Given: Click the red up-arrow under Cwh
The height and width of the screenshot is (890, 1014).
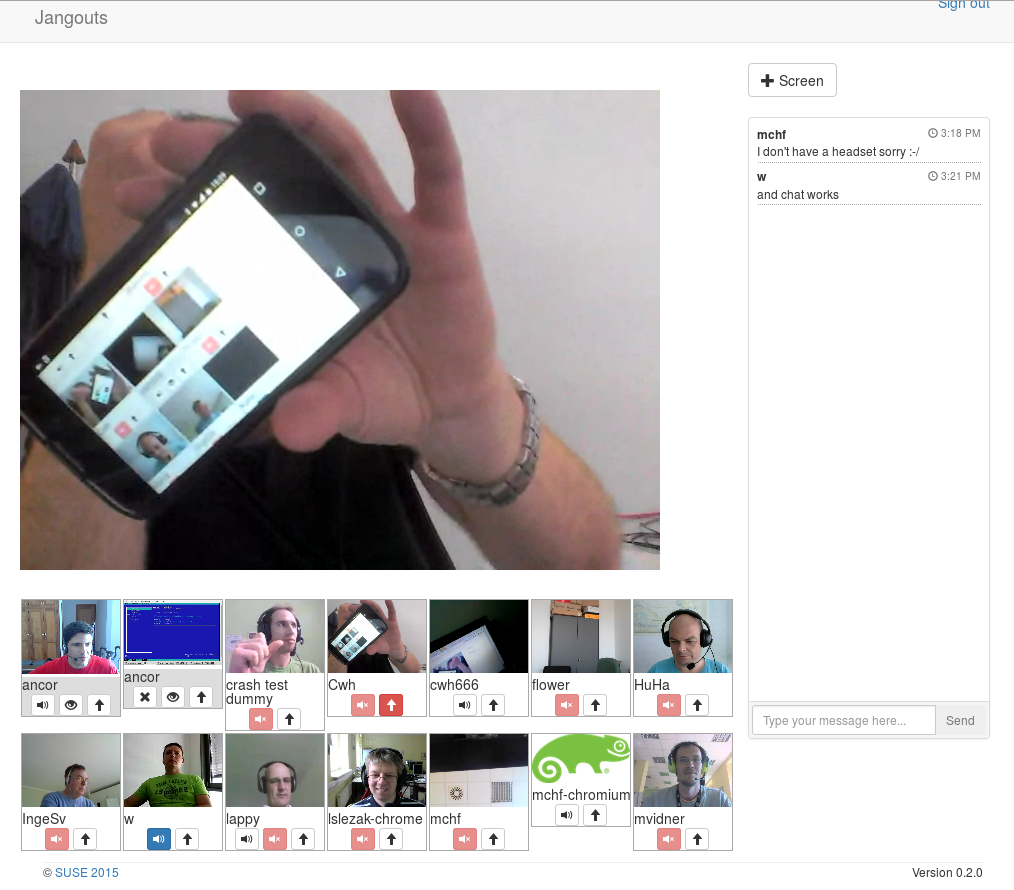Looking at the screenshot, I should point(391,705).
